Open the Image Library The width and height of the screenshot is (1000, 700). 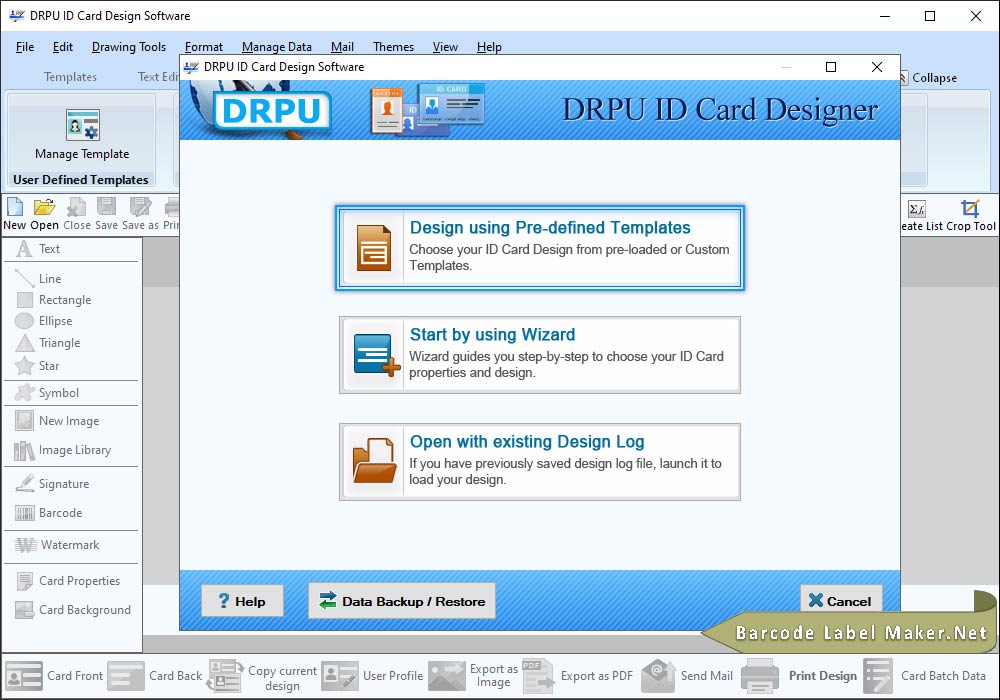pyautogui.click(x=63, y=450)
